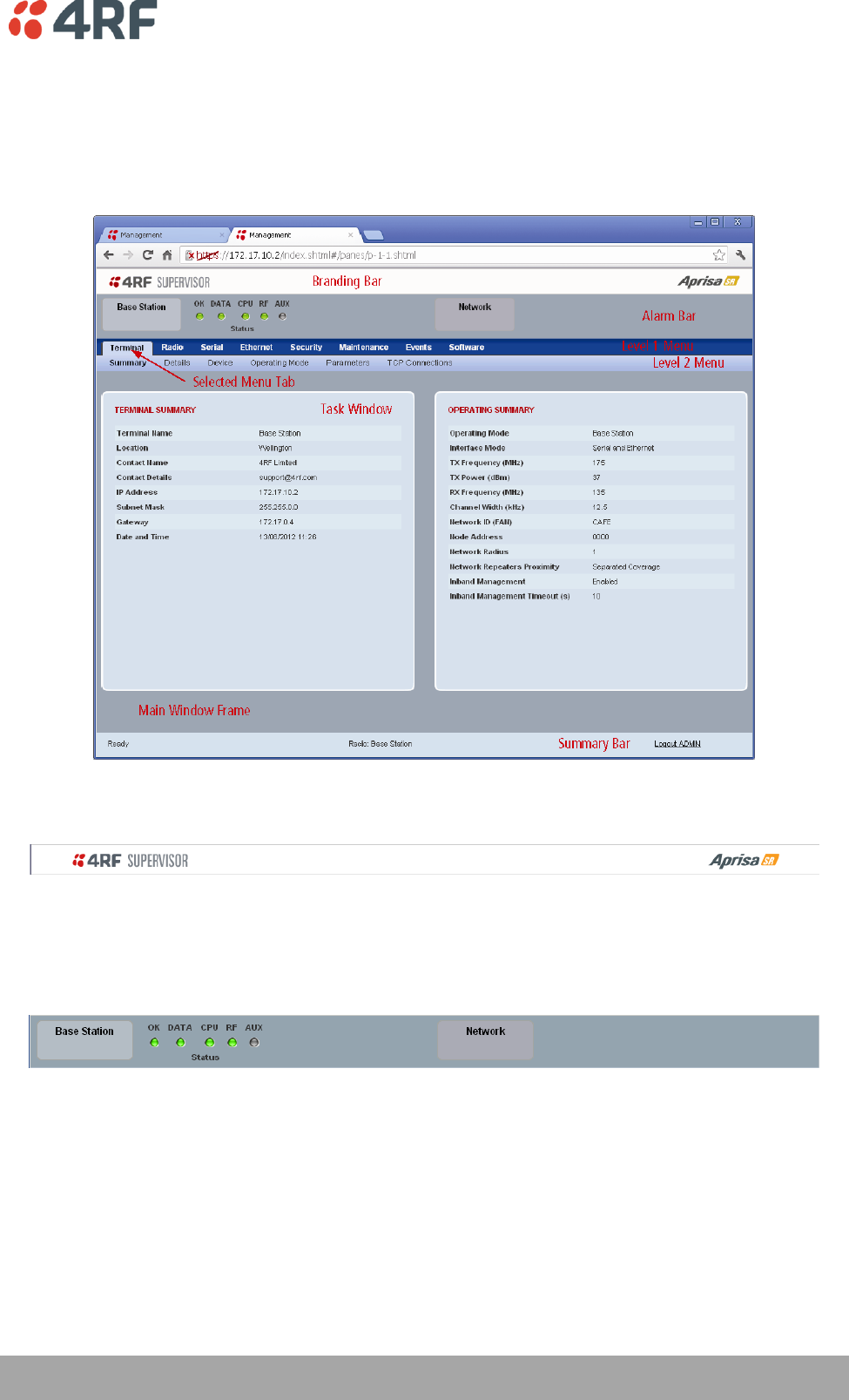849x1400 pixels.
Task: Click the TX Frequency (MHz) row
Action: click(590, 463)
